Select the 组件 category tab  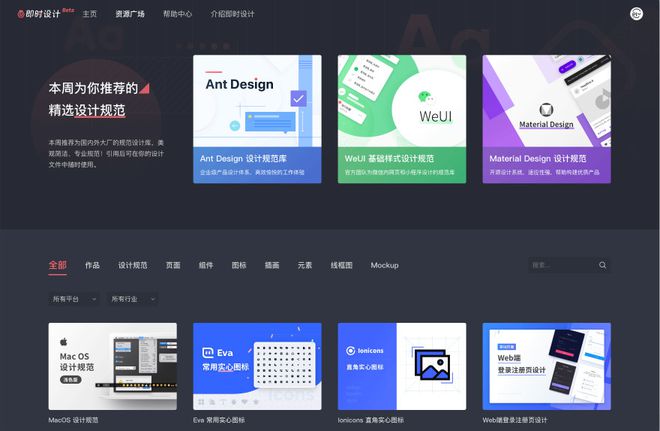(x=206, y=265)
